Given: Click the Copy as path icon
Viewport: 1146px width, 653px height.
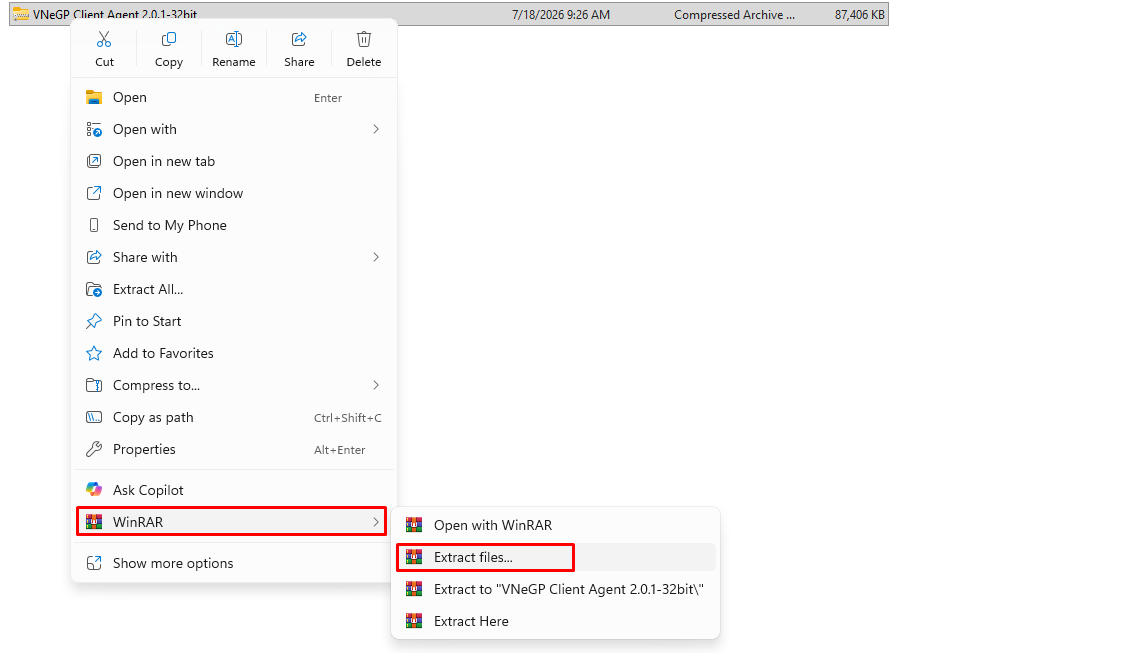Looking at the screenshot, I should tap(94, 418).
